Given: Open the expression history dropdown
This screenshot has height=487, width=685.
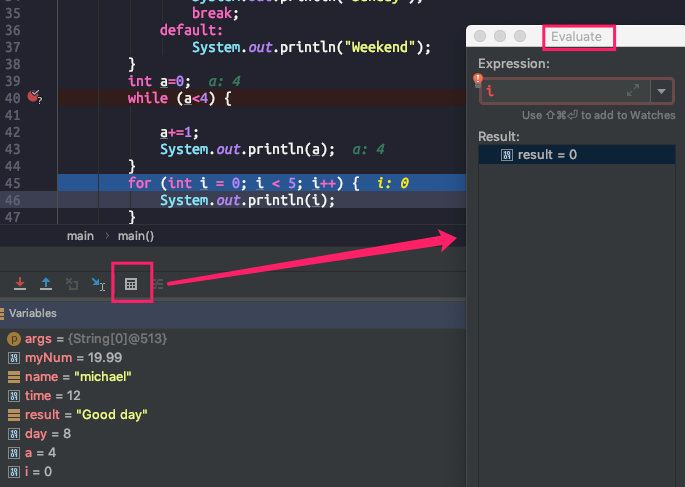Looking at the screenshot, I should pos(661,91).
